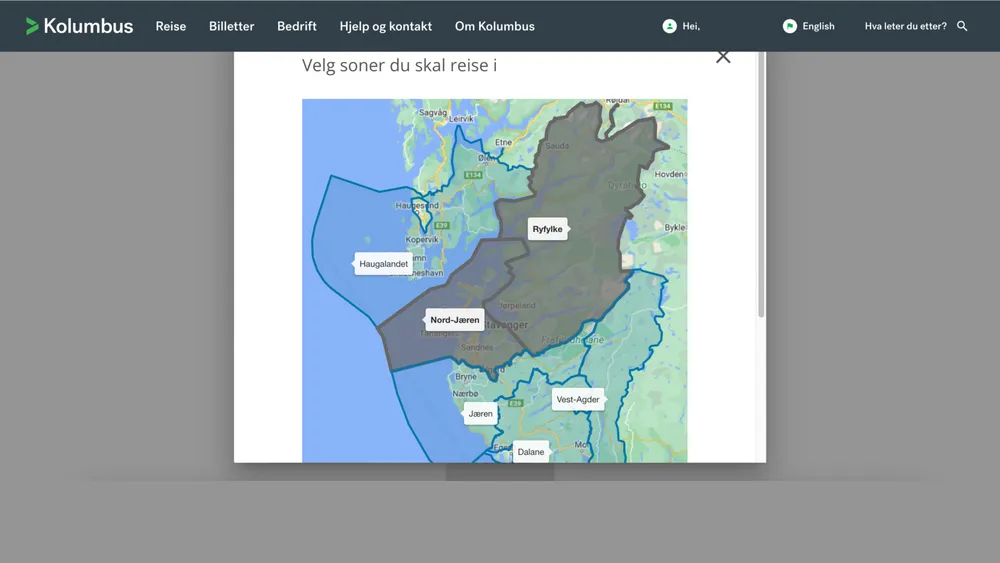Open the Bedrift menu

click(x=297, y=26)
